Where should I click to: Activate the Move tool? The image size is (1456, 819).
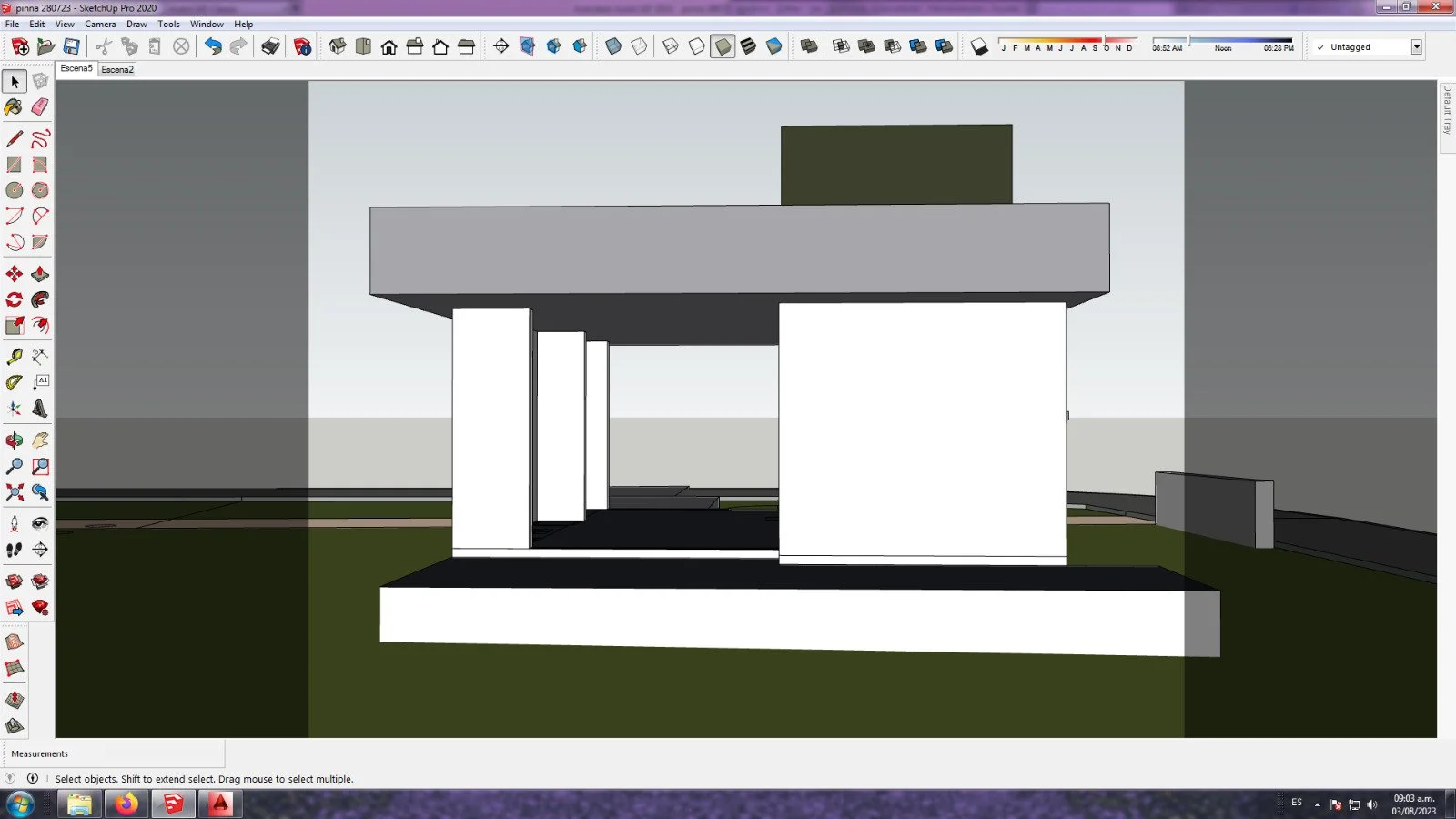point(15,274)
